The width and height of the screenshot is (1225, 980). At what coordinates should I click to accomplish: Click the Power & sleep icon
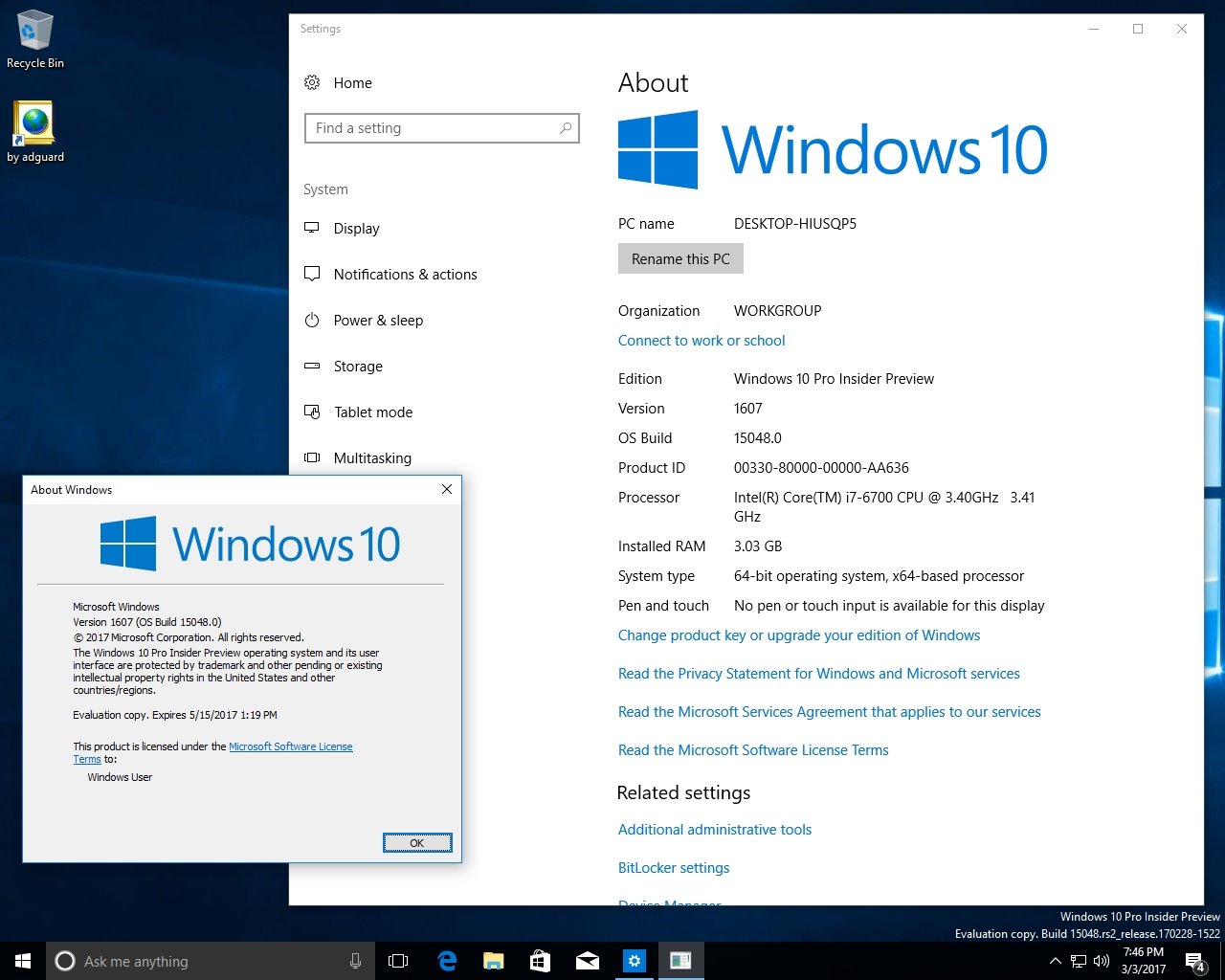coord(312,321)
